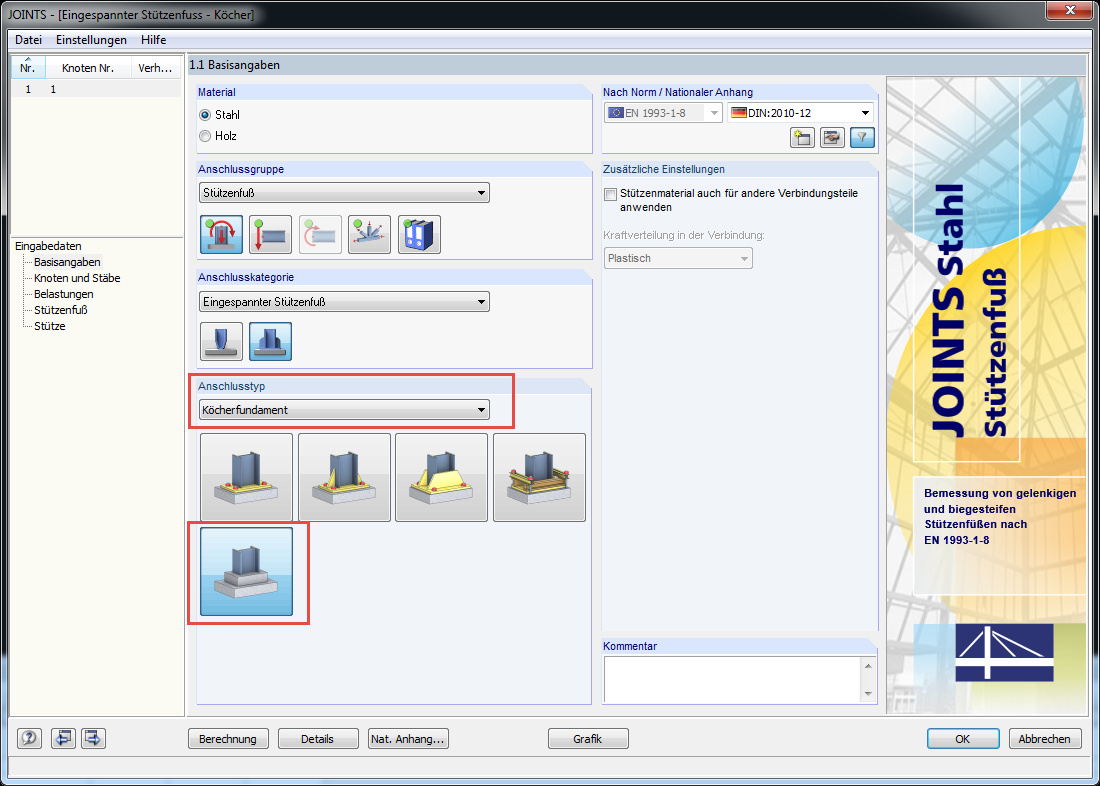The image size is (1100, 786).
Task: Open the Datei menu
Action: [x=28, y=40]
